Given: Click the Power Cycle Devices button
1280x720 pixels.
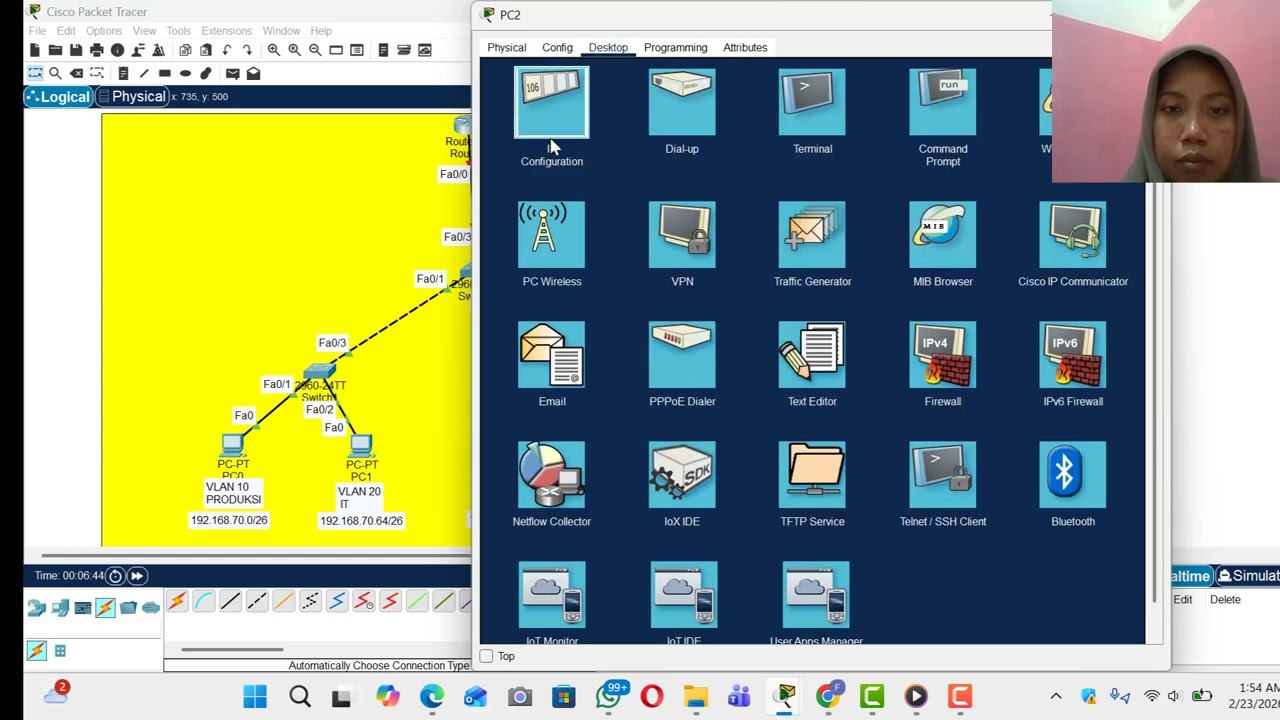Looking at the screenshot, I should [115, 575].
